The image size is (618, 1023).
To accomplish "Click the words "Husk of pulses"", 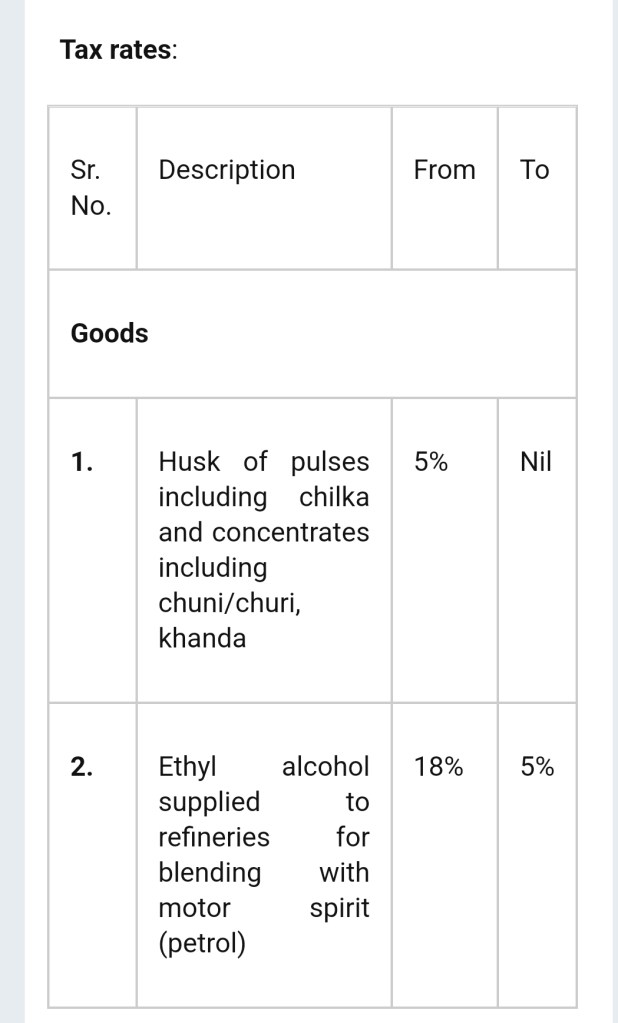I will click(x=264, y=462).
